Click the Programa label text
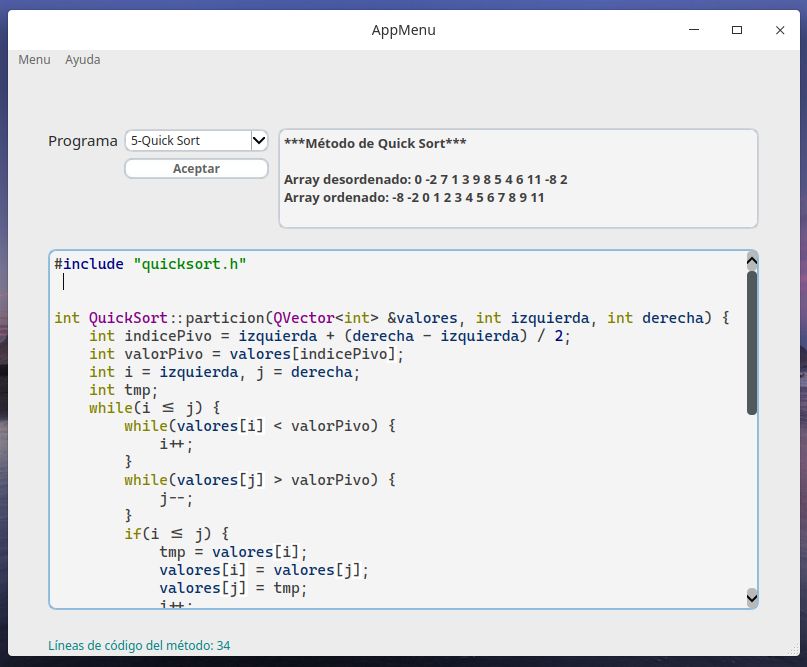 pos(82,141)
